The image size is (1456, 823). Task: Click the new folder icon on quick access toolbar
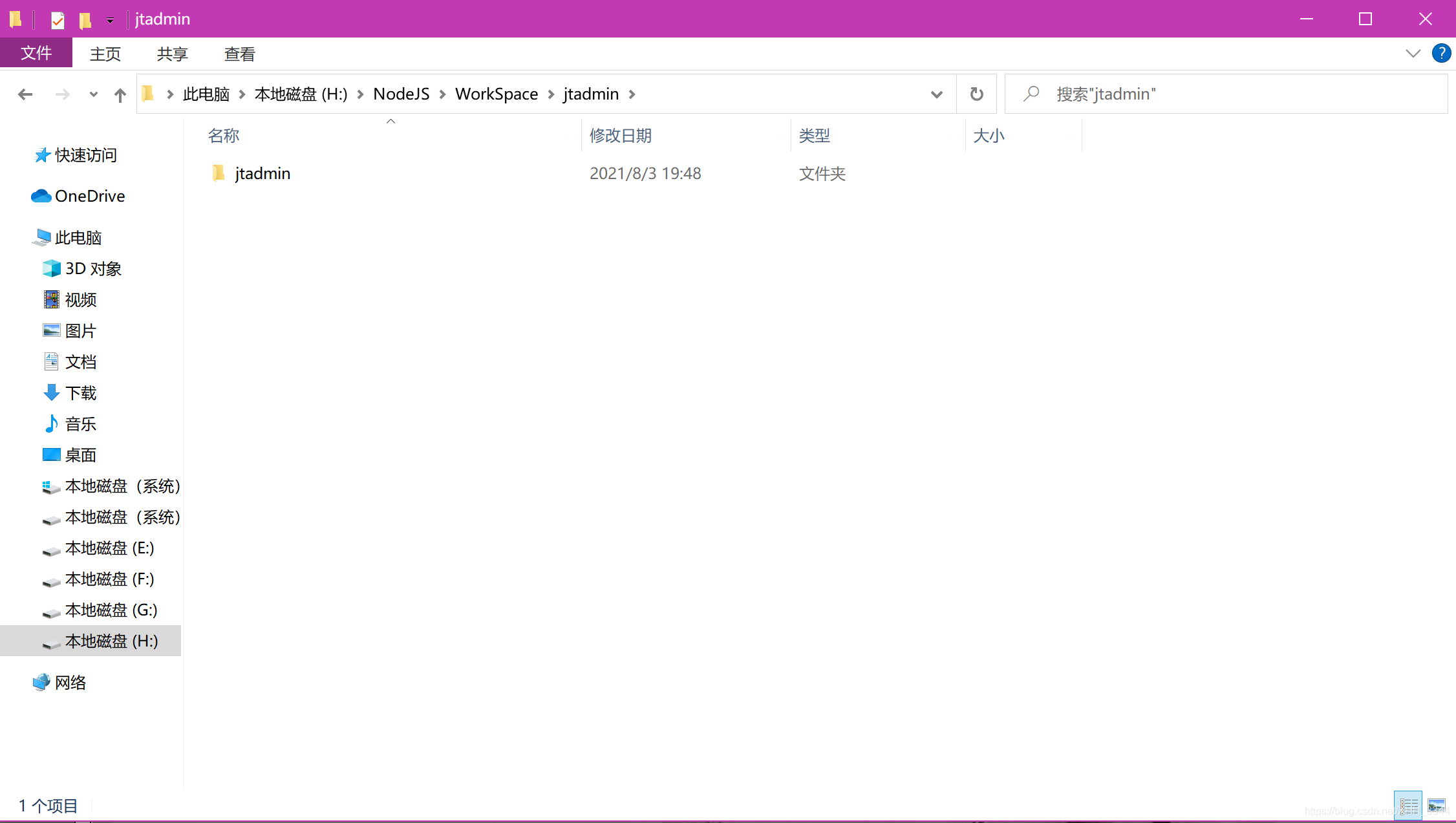[85, 19]
